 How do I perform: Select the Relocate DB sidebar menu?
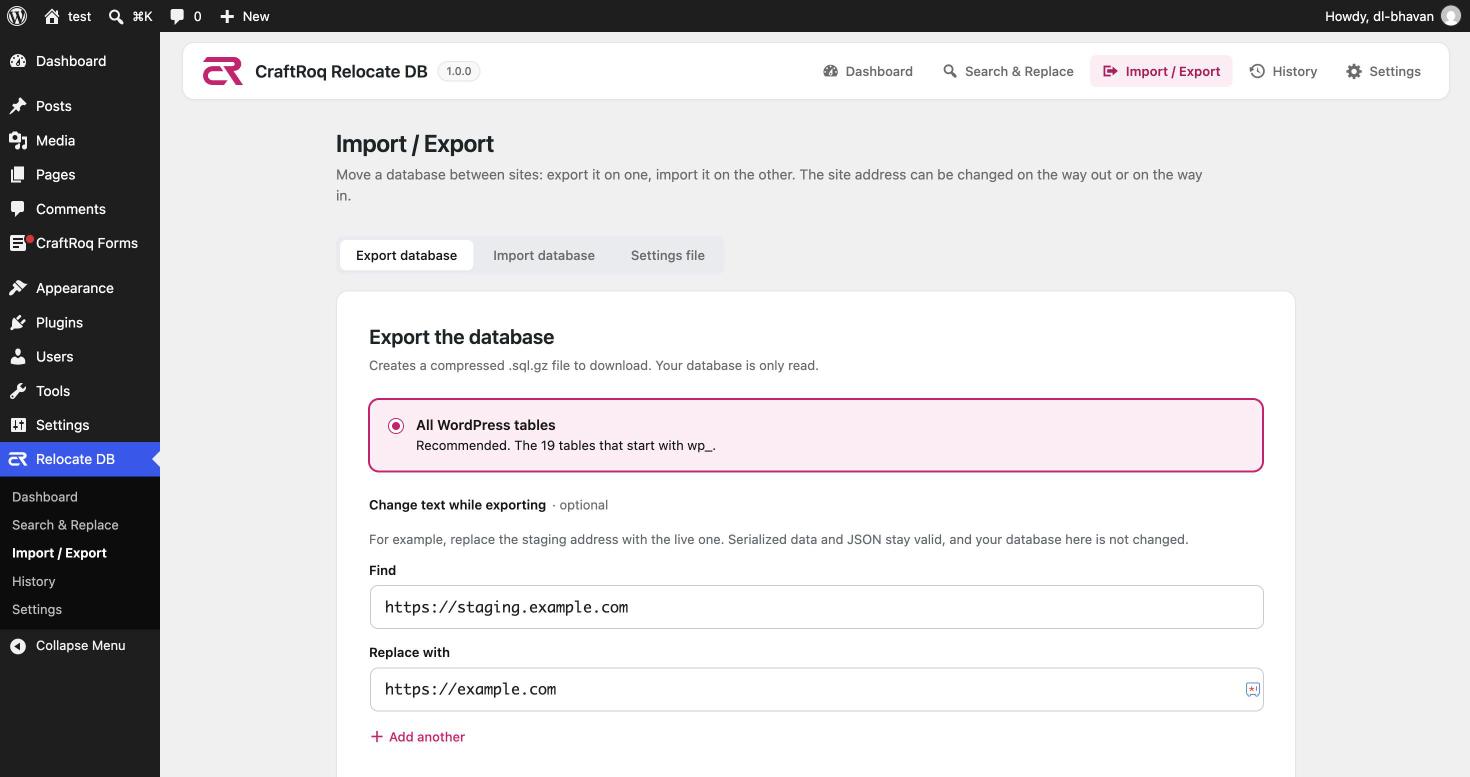tap(80, 459)
